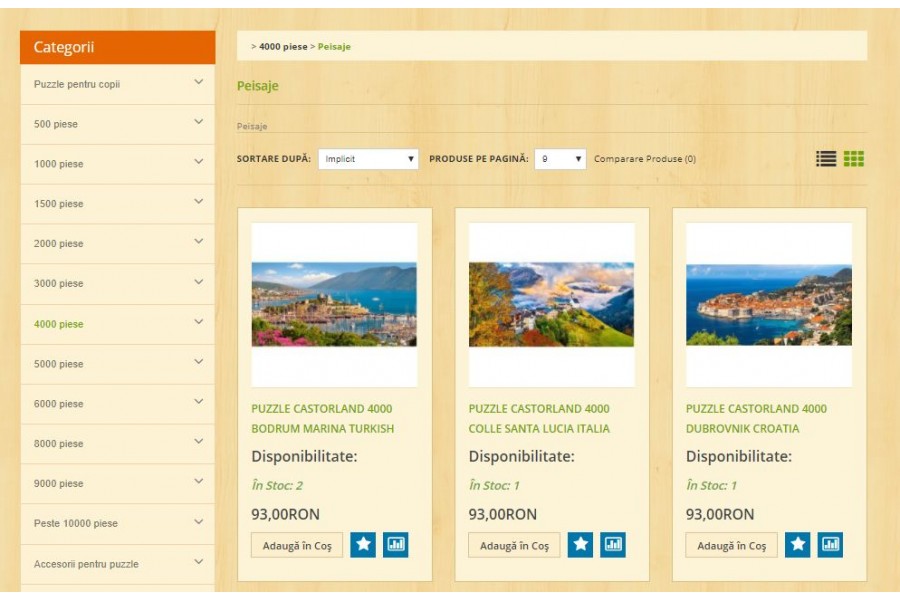Add Colle Santa Lucia puzzle to cart
Screen dimensions: 900x600
514,545
